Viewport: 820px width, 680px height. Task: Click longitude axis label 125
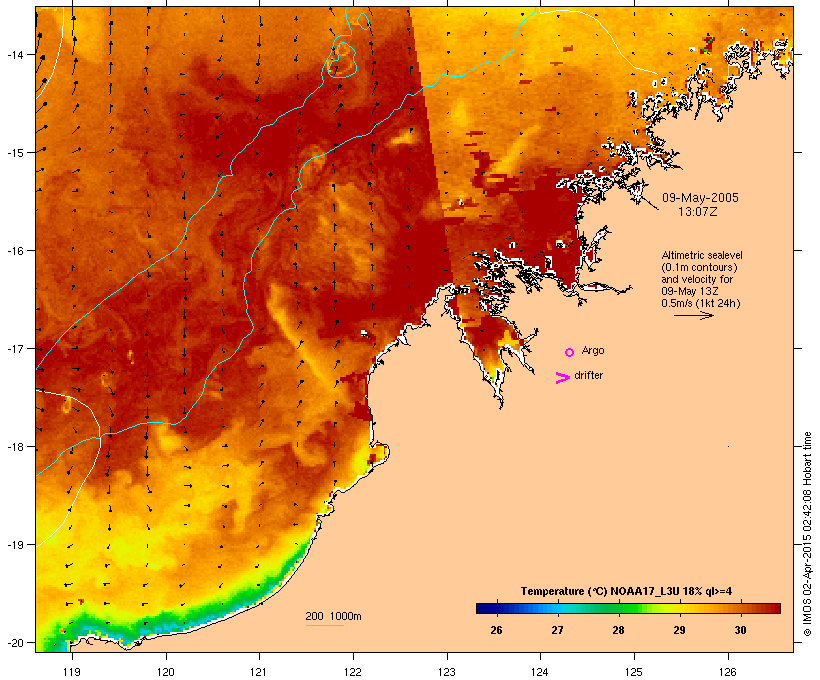(x=634, y=672)
